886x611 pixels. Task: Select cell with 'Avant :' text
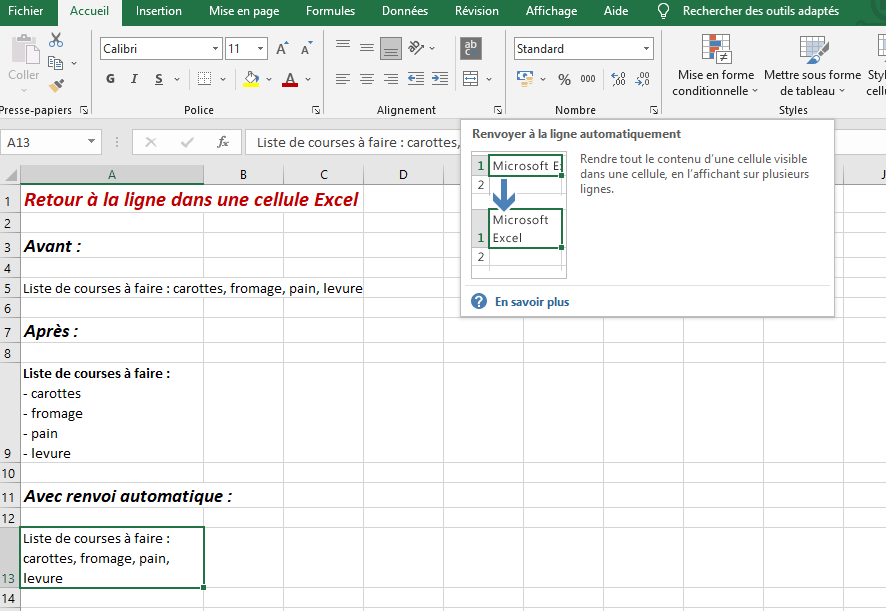pos(112,246)
